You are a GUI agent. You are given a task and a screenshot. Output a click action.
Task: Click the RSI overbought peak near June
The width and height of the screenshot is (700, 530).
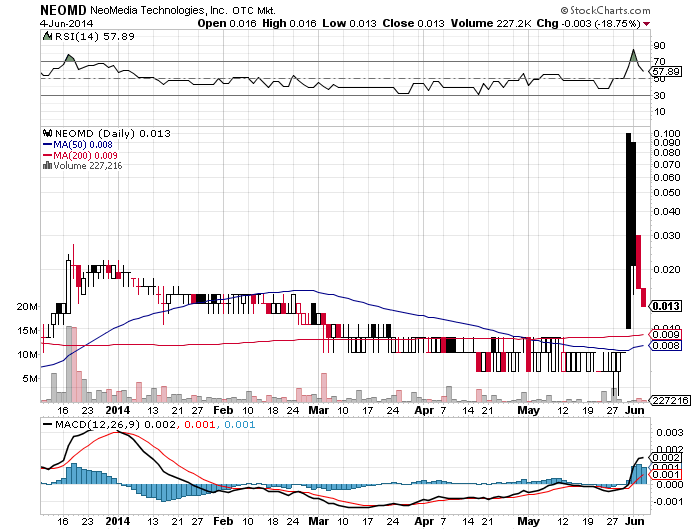[633, 54]
